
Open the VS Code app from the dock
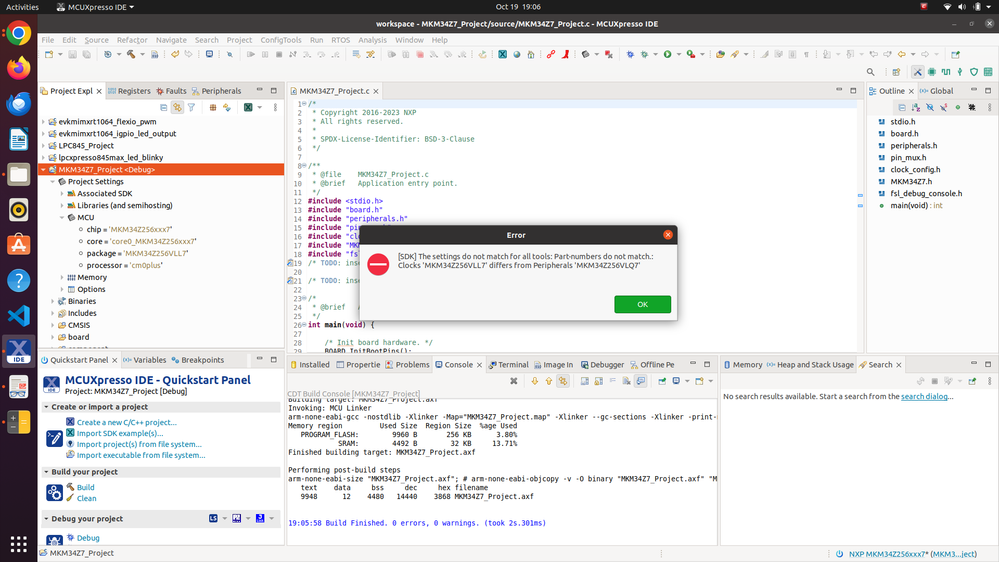[x=18, y=316]
